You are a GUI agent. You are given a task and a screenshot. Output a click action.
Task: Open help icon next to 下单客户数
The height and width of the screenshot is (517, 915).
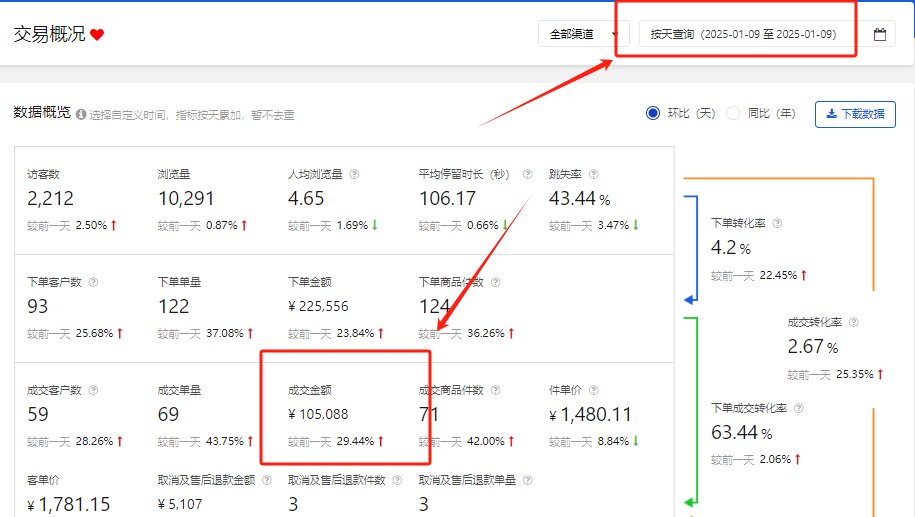(x=93, y=282)
